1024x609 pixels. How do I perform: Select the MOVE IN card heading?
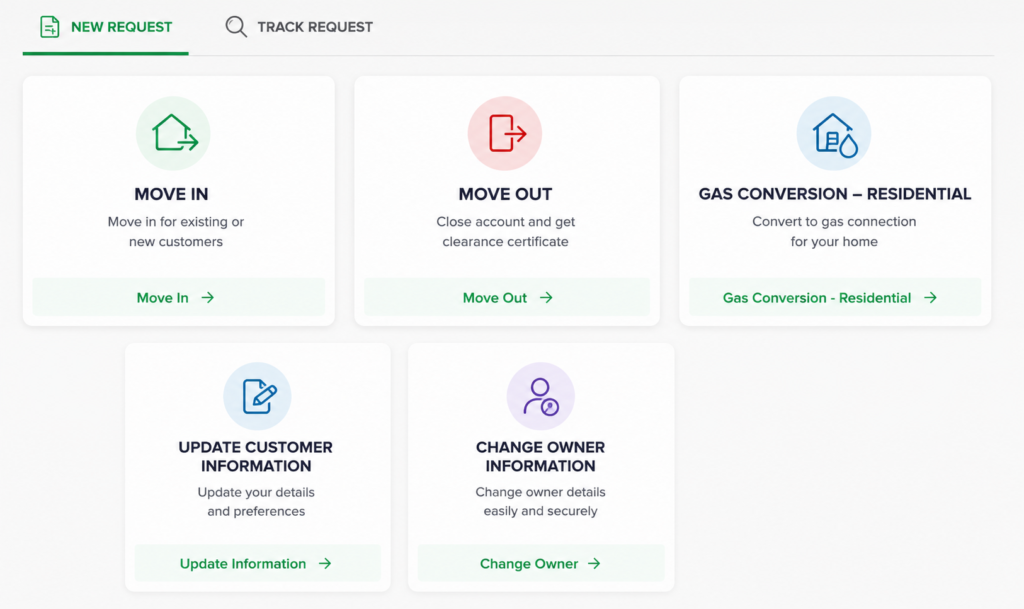pyautogui.click(x=172, y=194)
